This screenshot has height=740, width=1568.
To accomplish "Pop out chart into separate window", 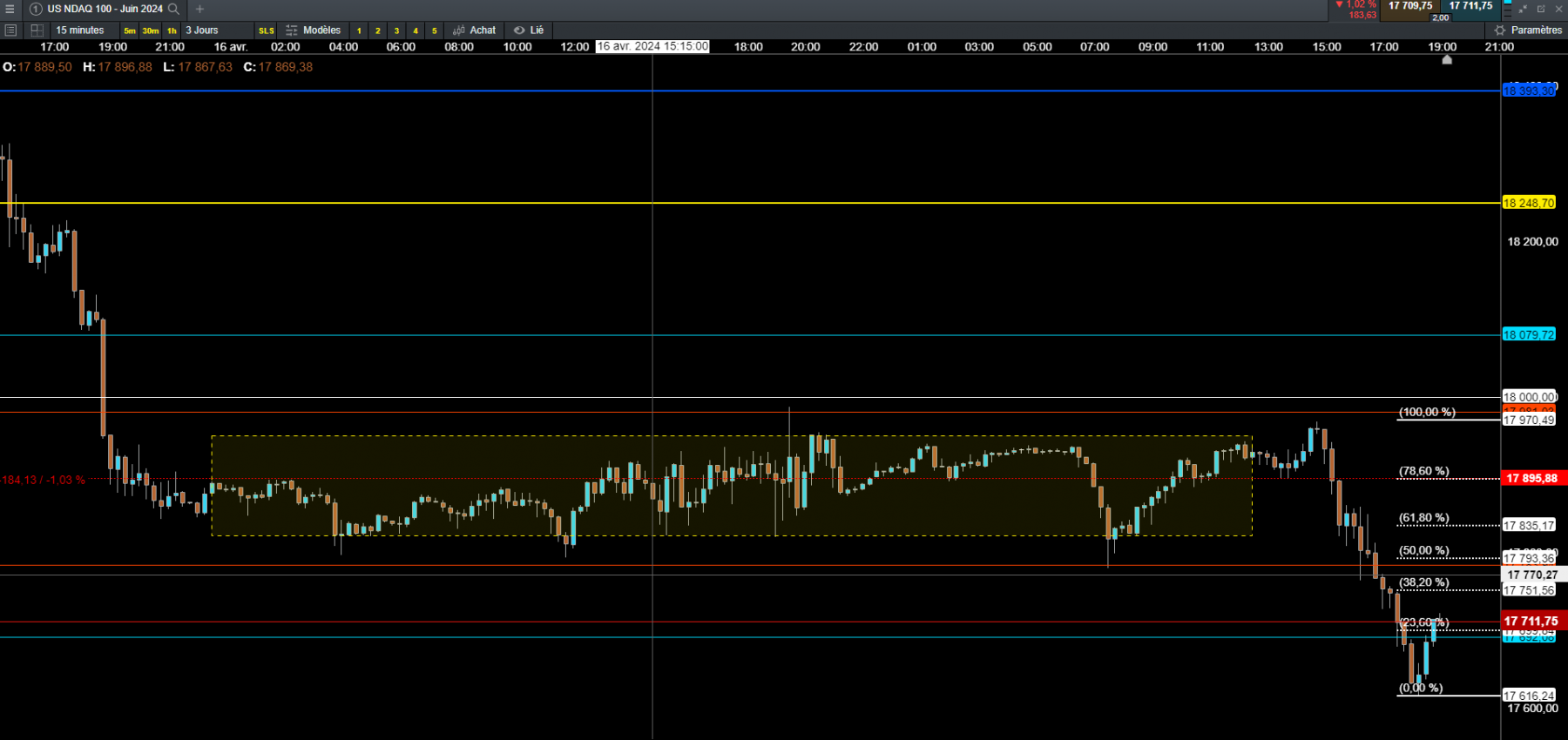I will pos(1541,9).
